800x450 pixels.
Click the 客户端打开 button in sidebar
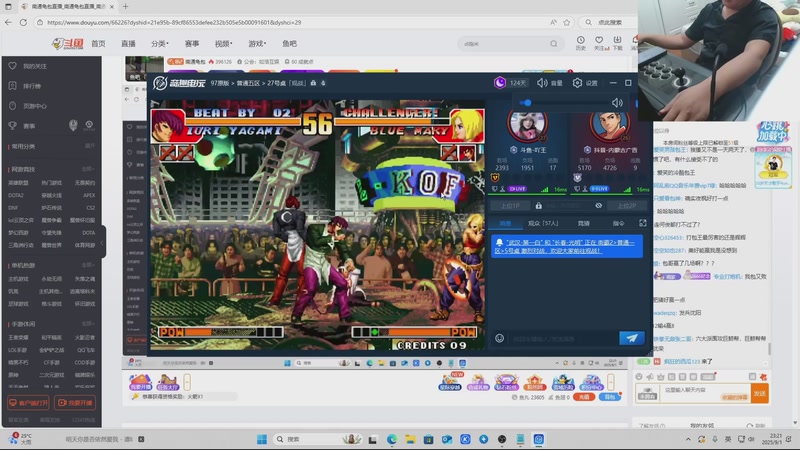[28, 403]
